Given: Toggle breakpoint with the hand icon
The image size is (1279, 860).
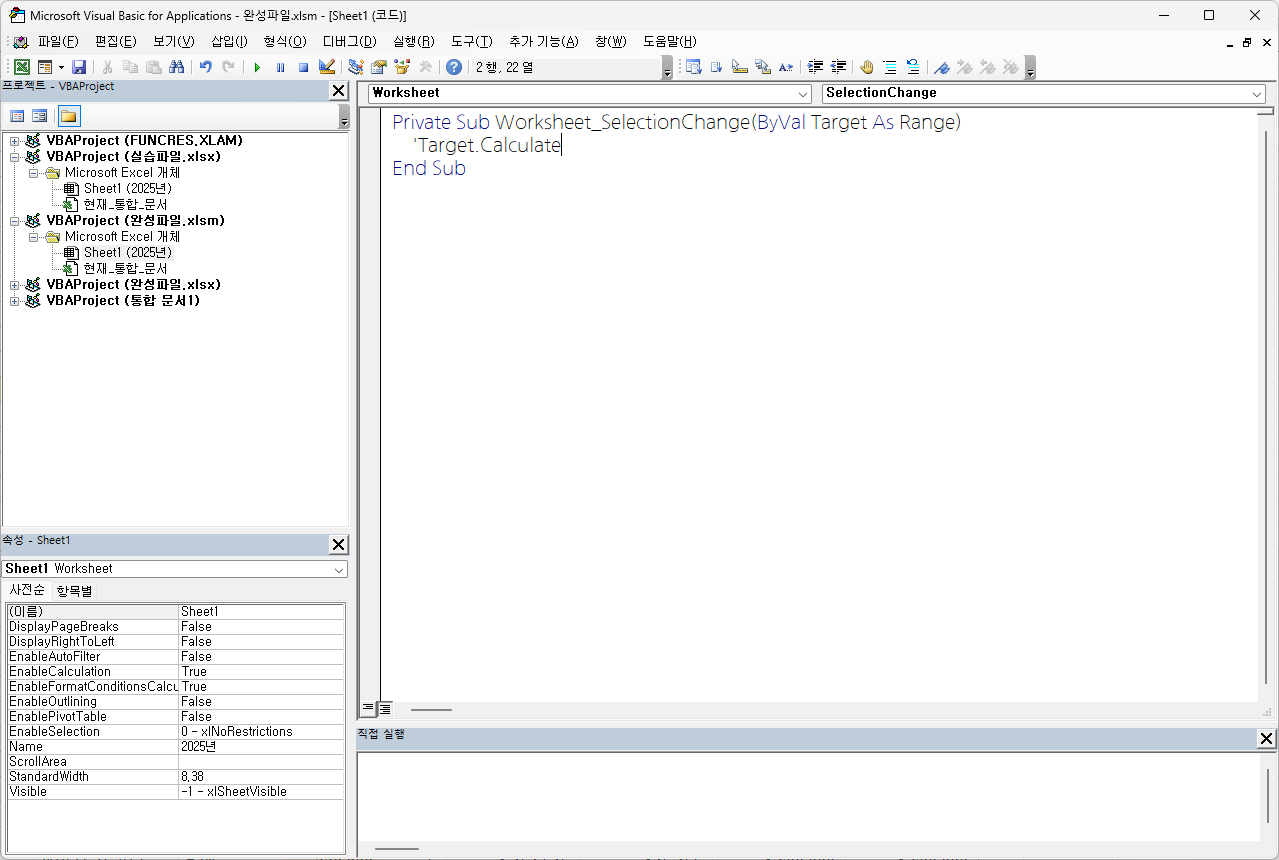Looking at the screenshot, I should [x=867, y=67].
